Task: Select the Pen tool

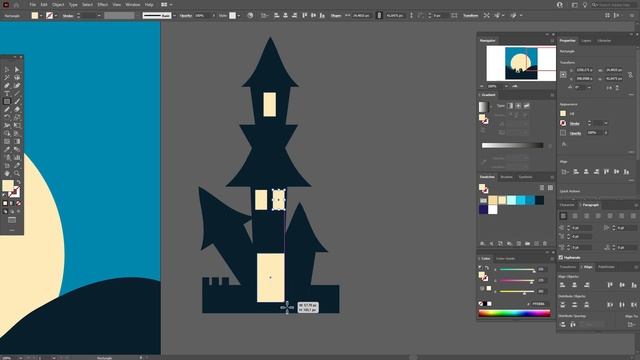Action: (7, 86)
